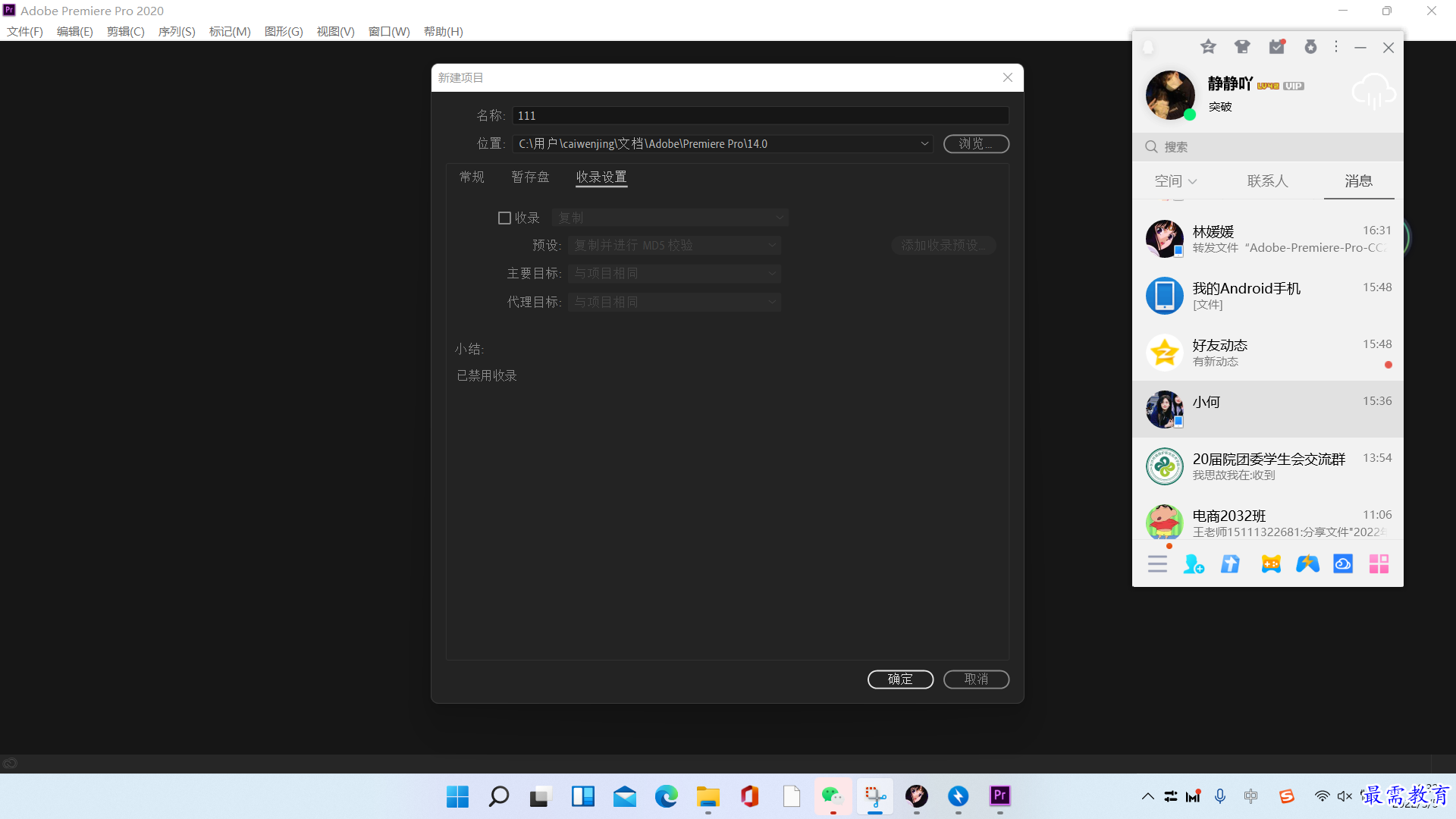Click the QQ 搜索 search field
This screenshot has width=1456, height=819.
[x=1267, y=147]
